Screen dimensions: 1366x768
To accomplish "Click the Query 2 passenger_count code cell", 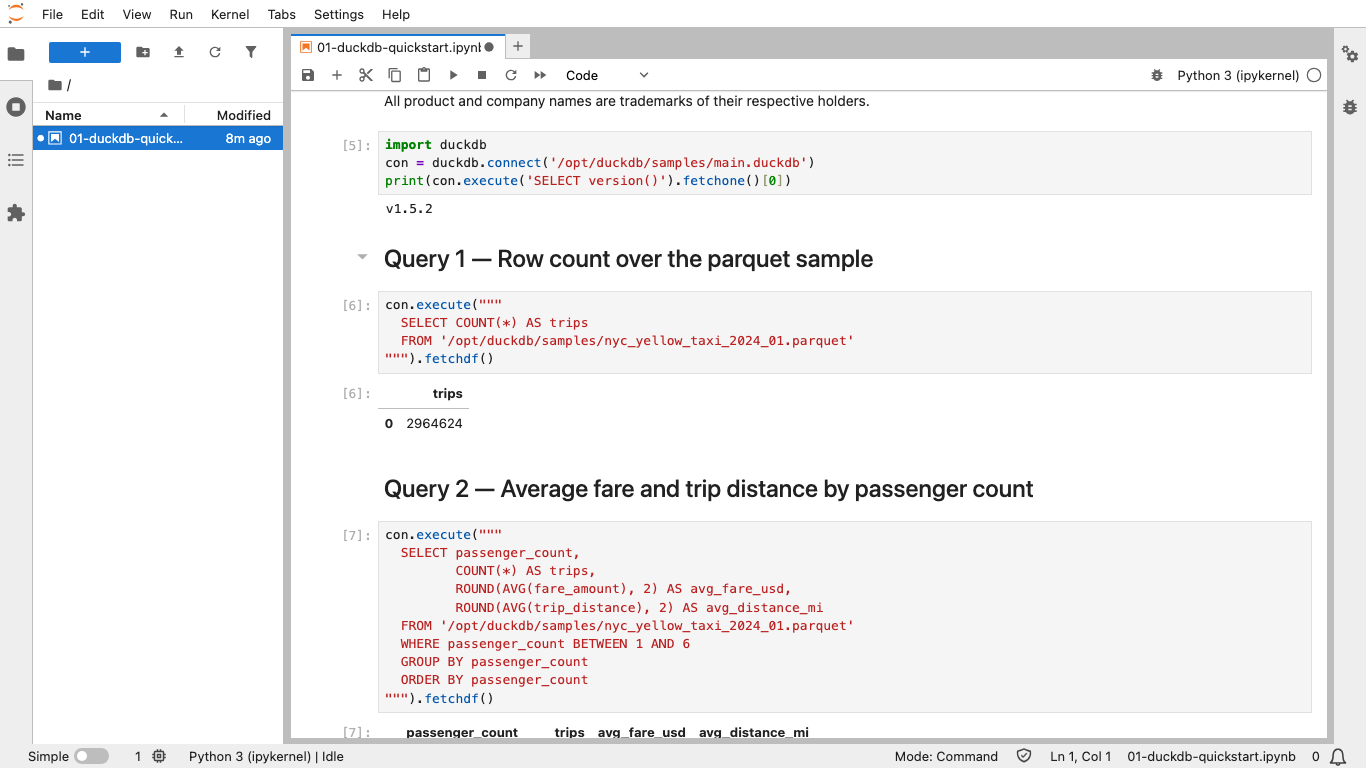I will (845, 616).
